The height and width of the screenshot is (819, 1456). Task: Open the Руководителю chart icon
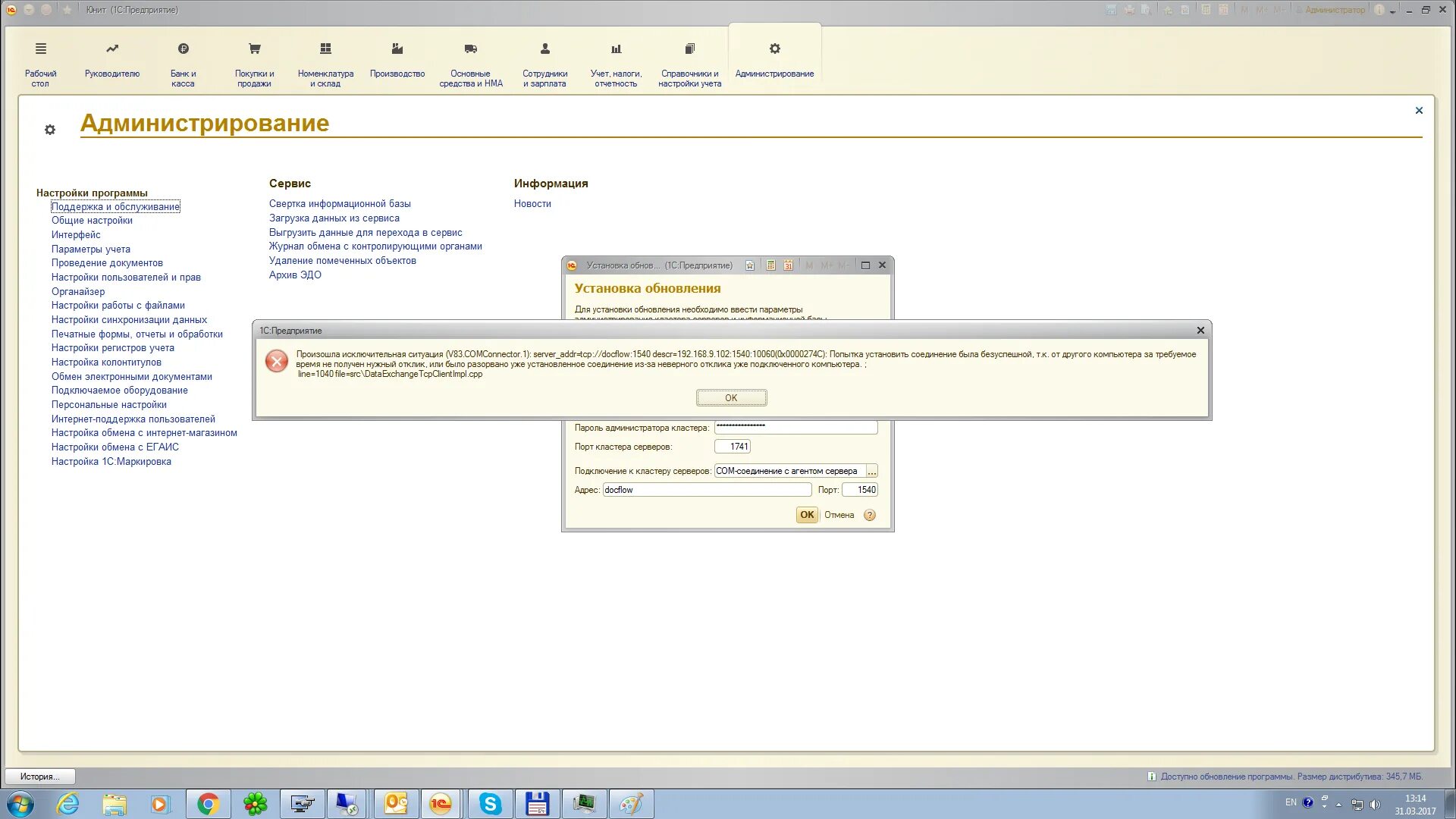pyautogui.click(x=112, y=49)
